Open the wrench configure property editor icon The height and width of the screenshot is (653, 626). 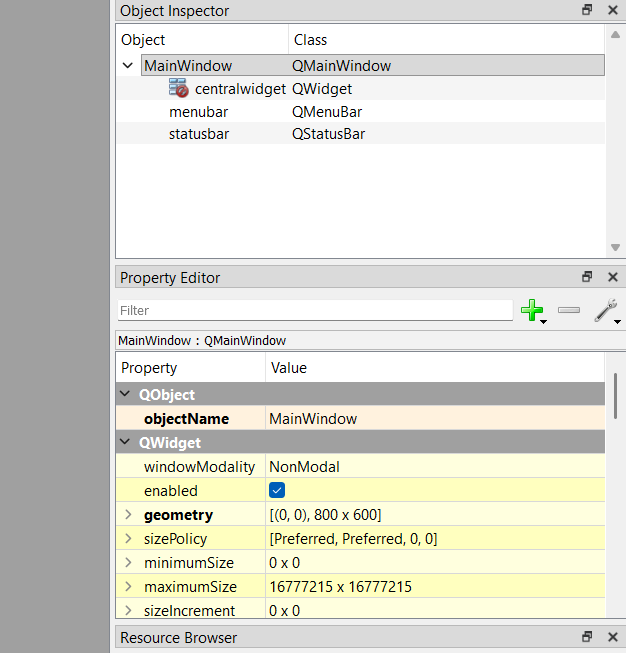click(605, 310)
